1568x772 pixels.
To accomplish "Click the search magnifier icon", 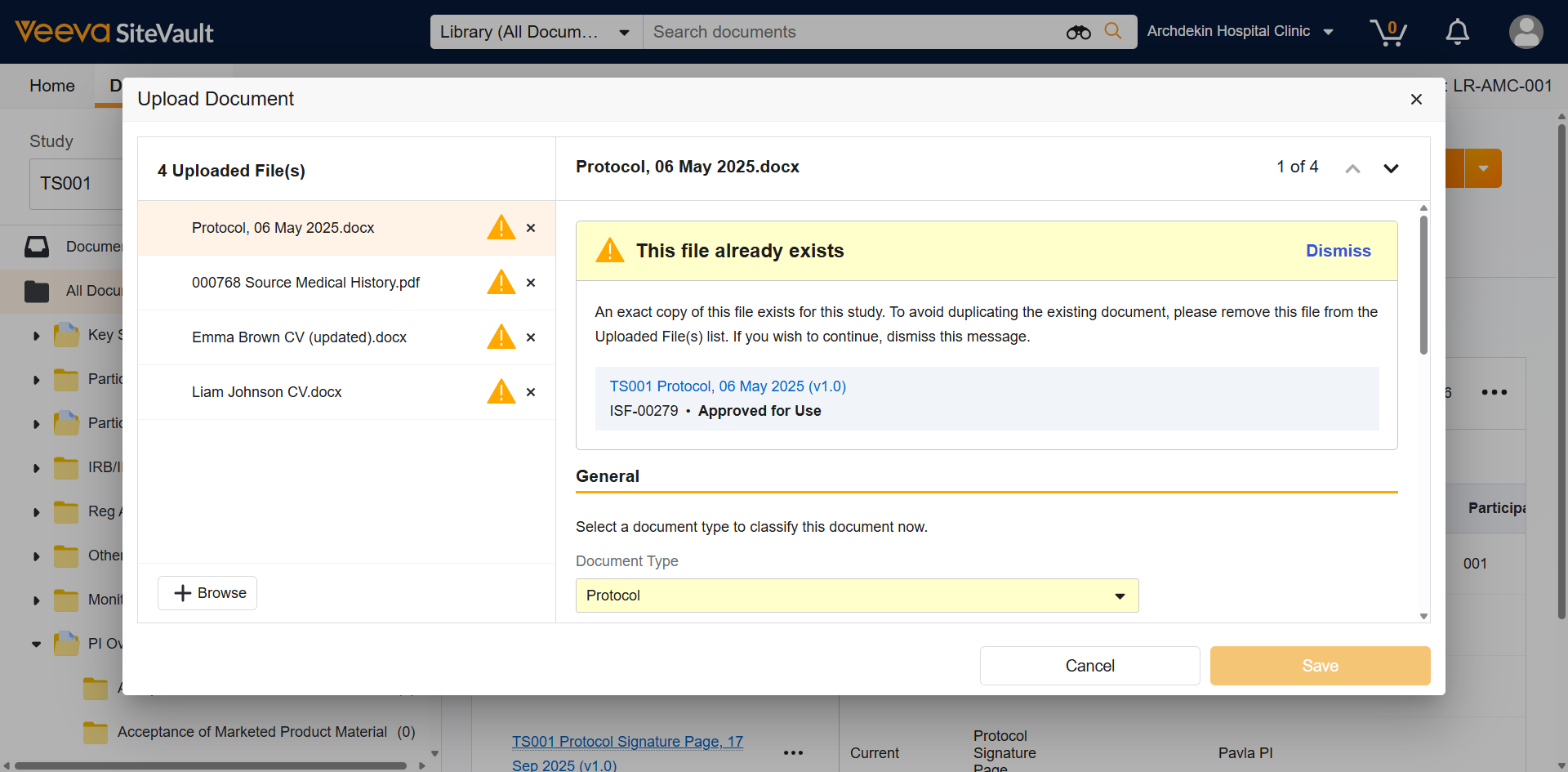I will point(1113,32).
